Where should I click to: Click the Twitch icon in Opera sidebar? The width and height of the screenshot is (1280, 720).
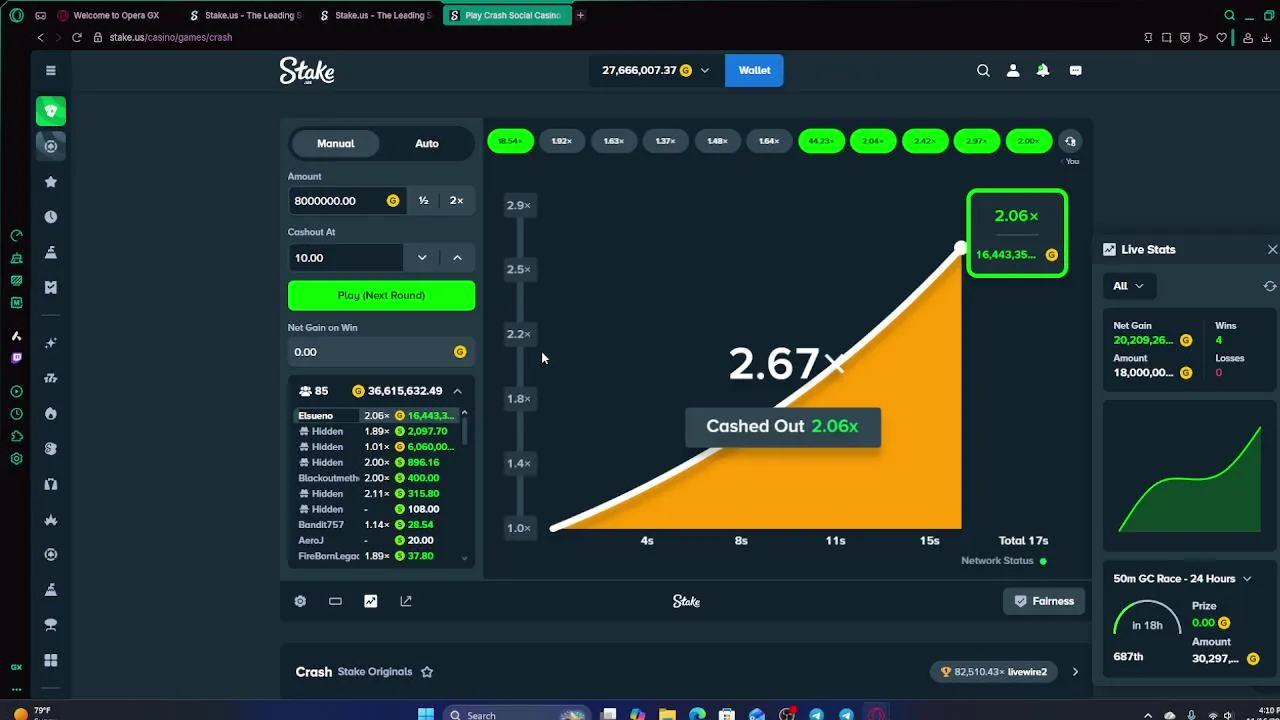pos(16,357)
